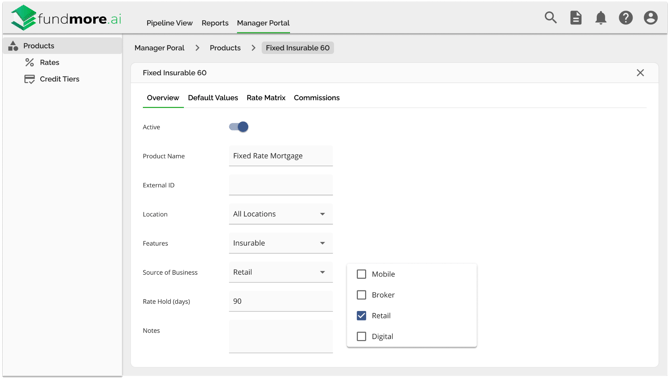Toggle the Active switch off

click(239, 127)
